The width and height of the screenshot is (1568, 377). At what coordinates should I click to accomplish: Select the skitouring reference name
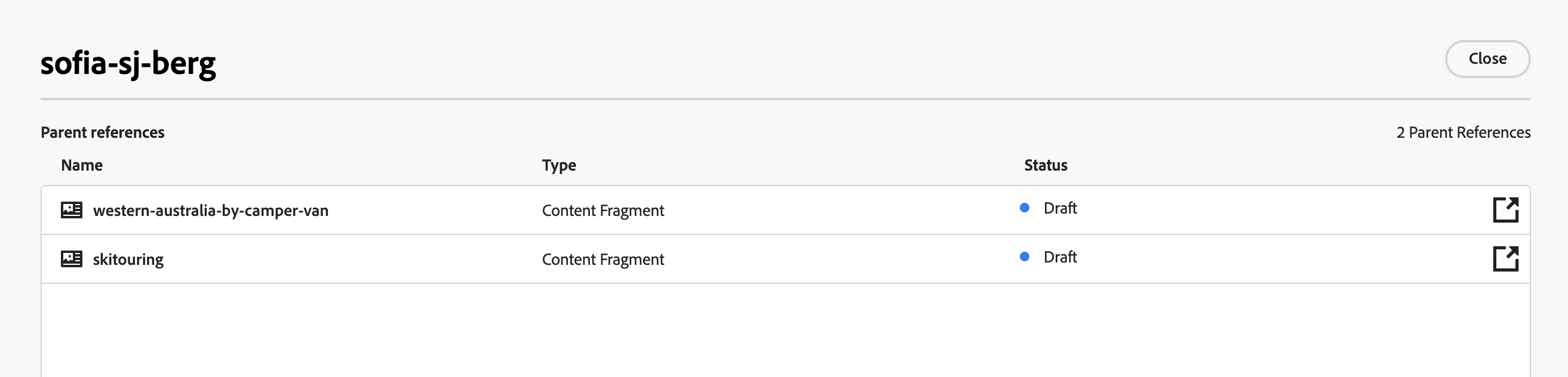pos(128,259)
